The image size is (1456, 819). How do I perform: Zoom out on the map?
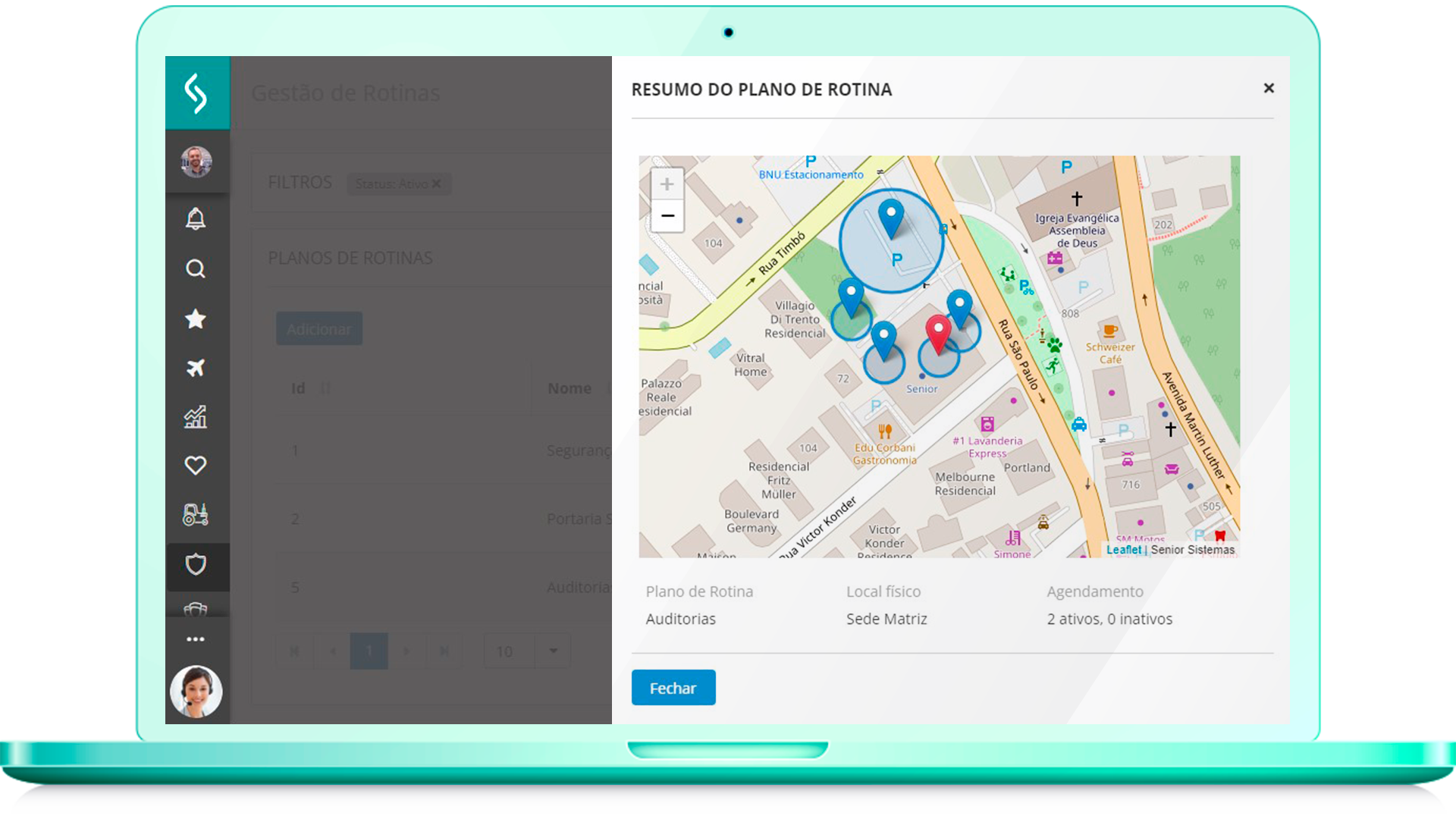click(667, 215)
